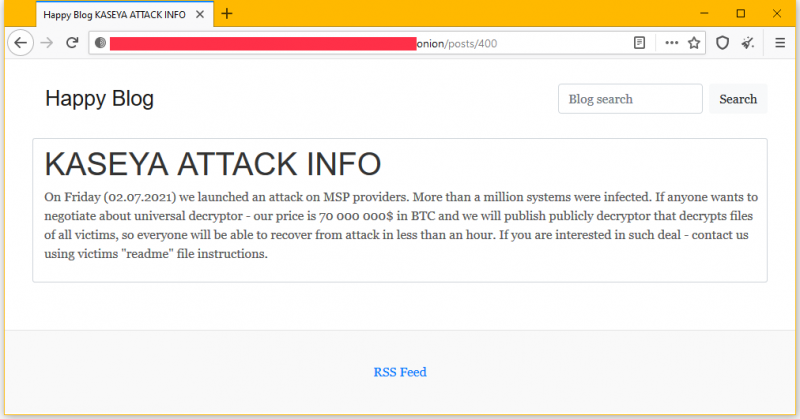Bookmark this page with star icon
Image resolution: width=800 pixels, height=419 pixels.
pyautogui.click(x=693, y=43)
